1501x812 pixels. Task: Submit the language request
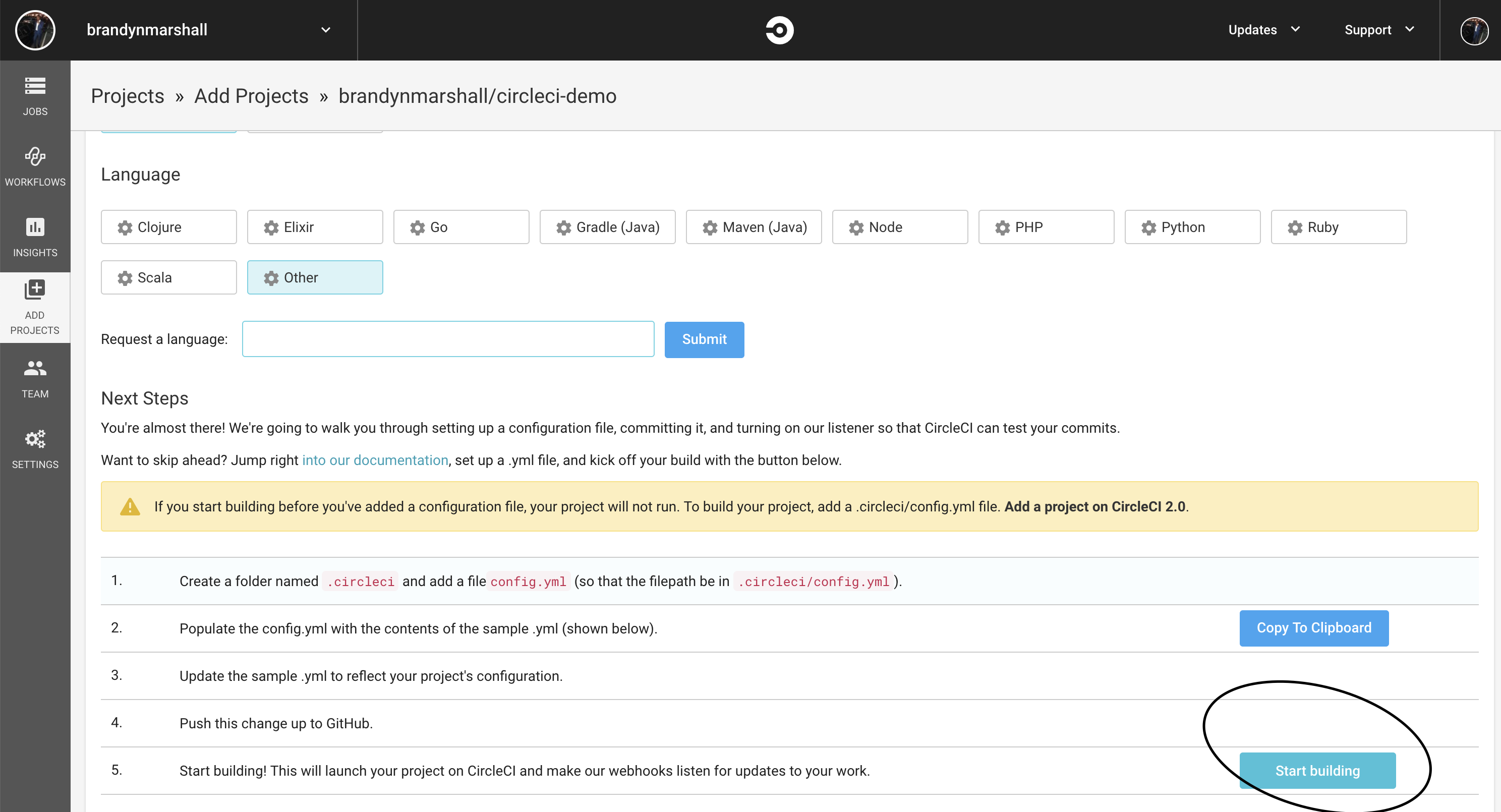tap(704, 339)
